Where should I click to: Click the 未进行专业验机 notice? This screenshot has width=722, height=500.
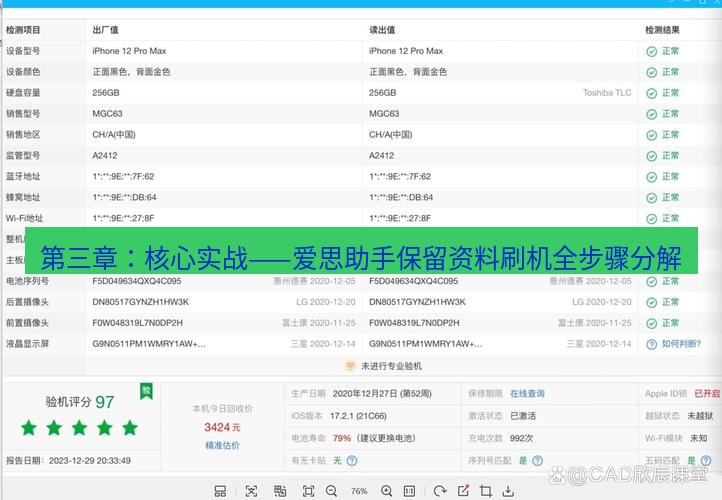pyautogui.click(x=391, y=366)
